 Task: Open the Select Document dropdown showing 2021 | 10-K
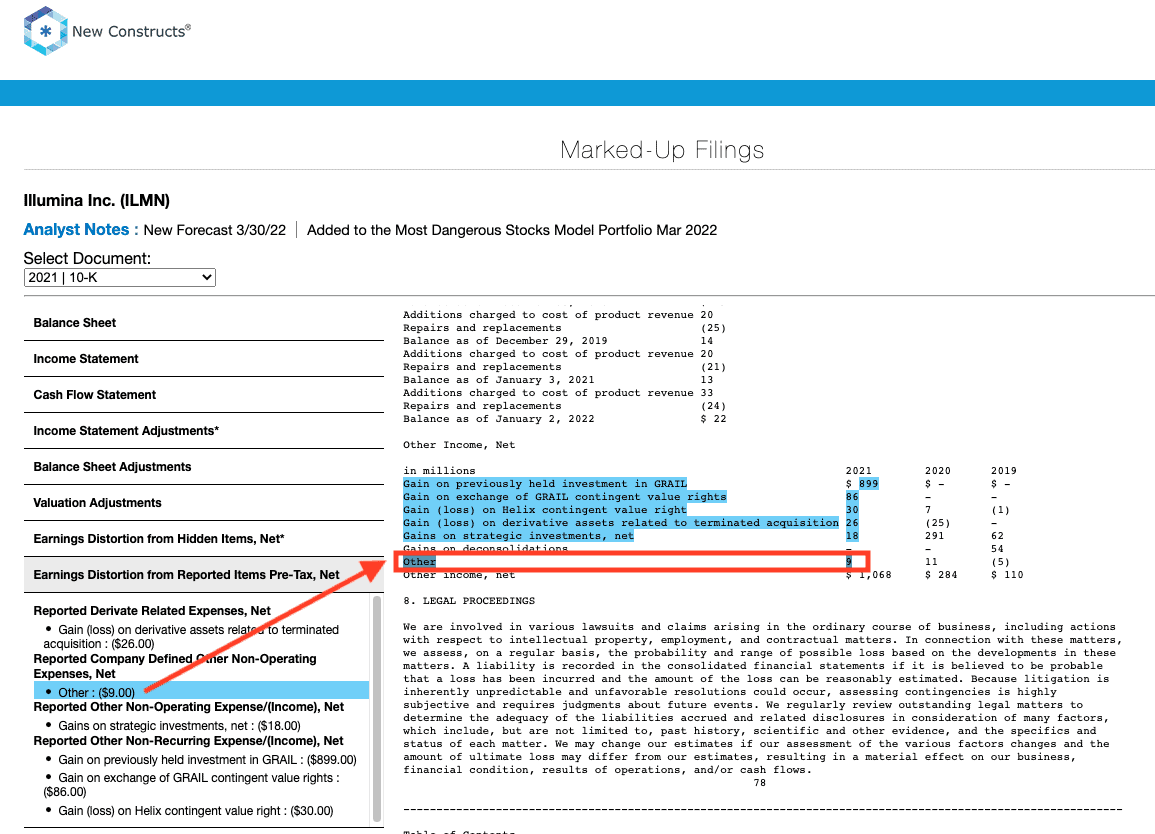click(x=119, y=278)
